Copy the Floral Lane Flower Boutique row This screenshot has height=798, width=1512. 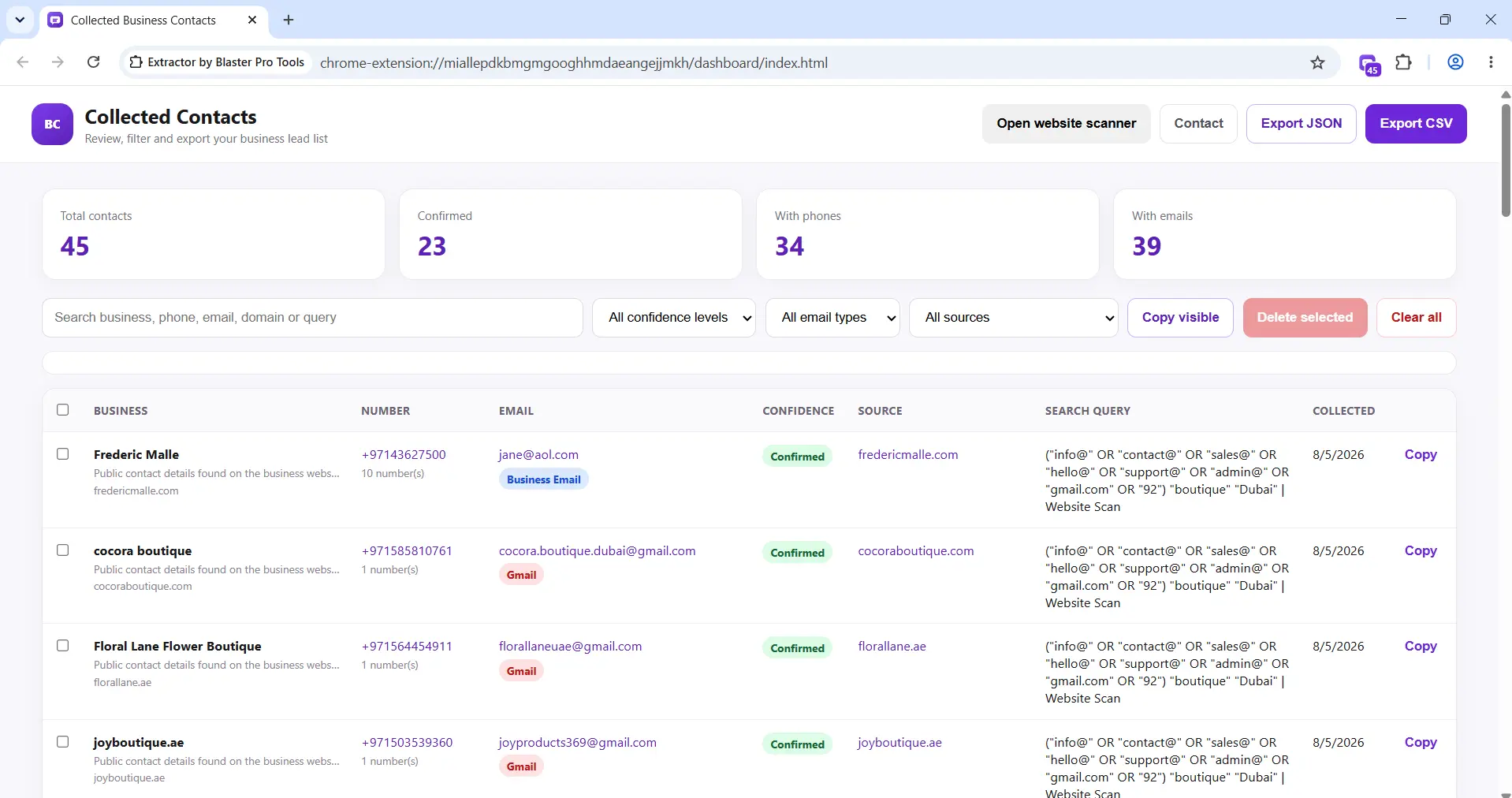(x=1421, y=647)
